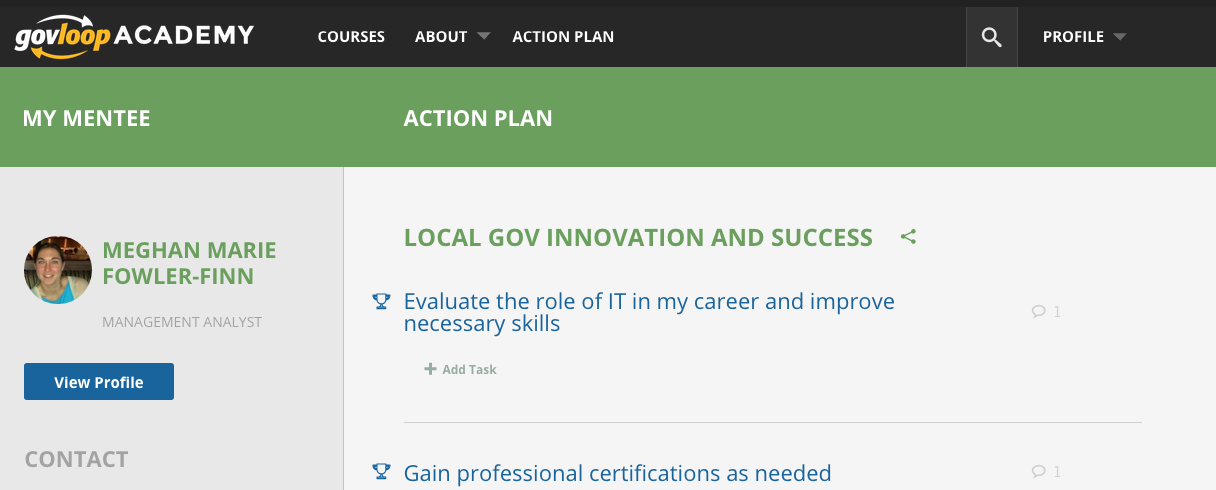
Task: Share the Local Gov Innovation plan
Action: tap(908, 238)
